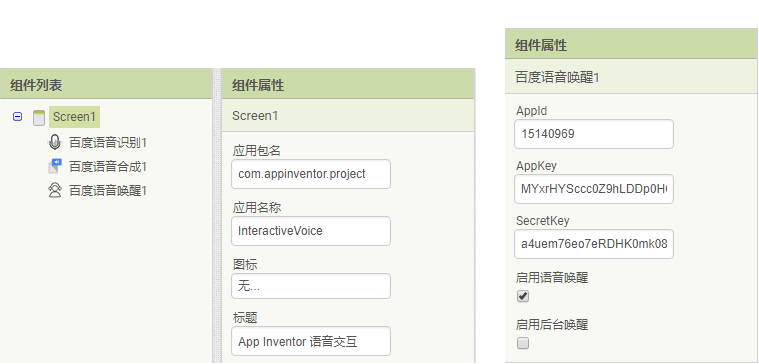Click the 组件列表 panel header

click(x=106, y=86)
